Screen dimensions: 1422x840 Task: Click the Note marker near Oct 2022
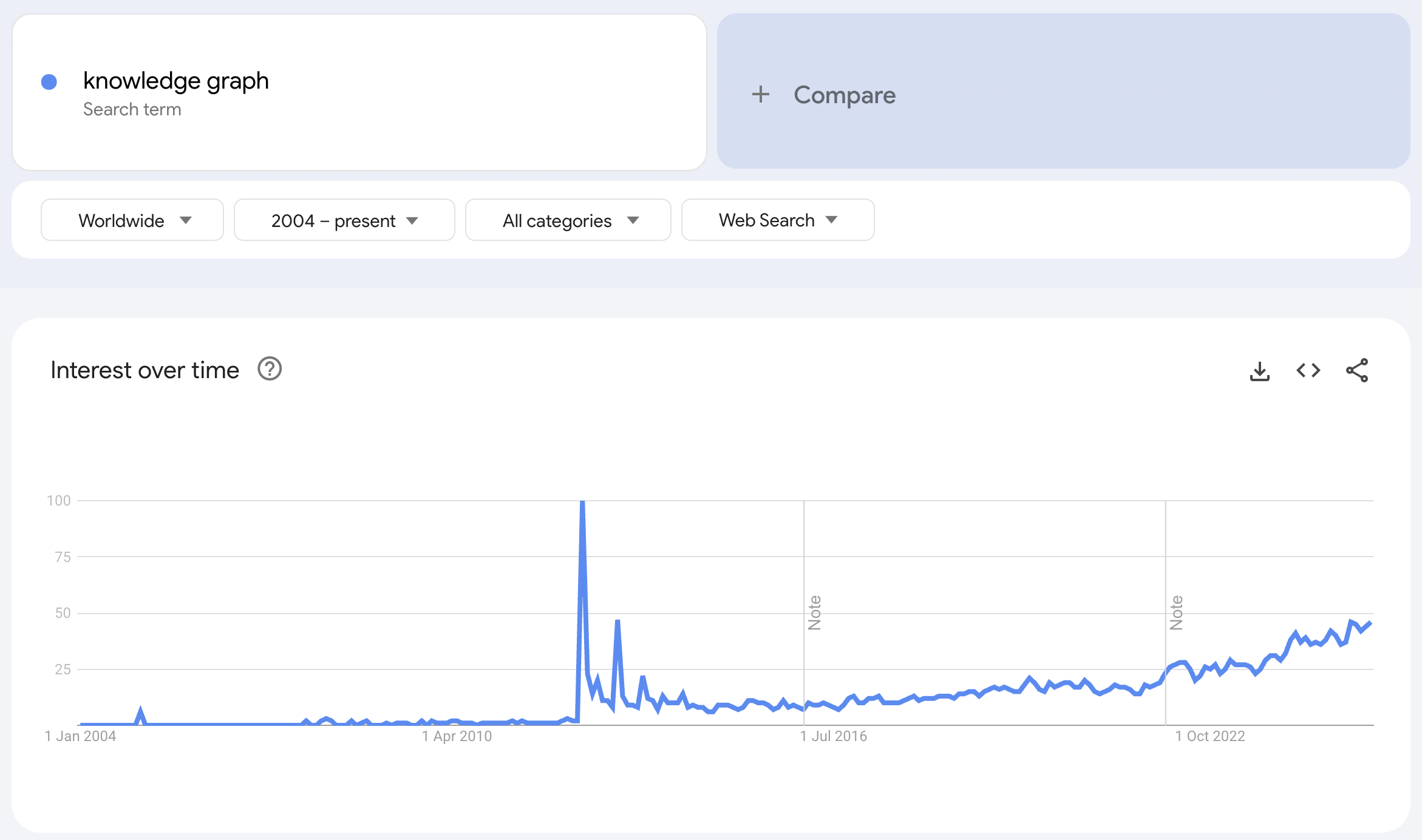1177,612
